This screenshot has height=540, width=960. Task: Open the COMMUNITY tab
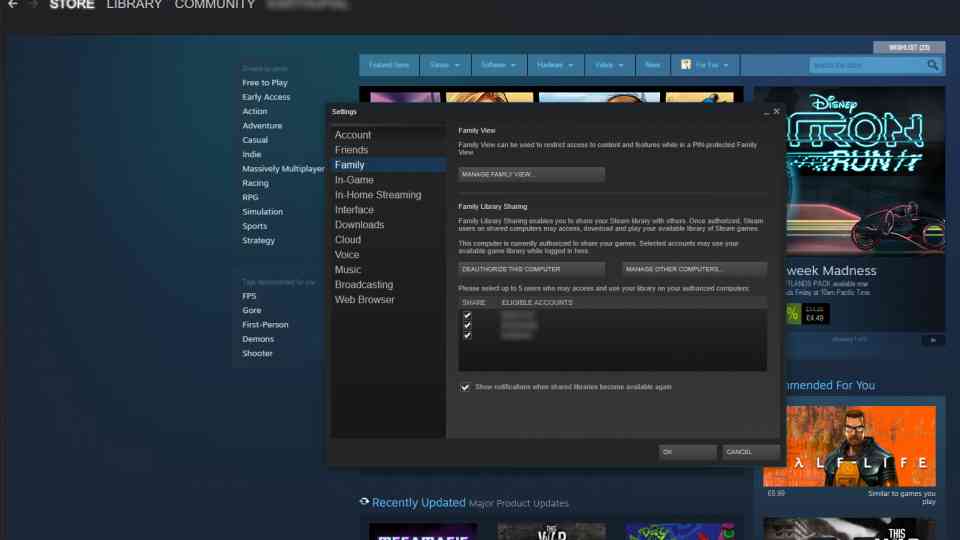(x=215, y=5)
